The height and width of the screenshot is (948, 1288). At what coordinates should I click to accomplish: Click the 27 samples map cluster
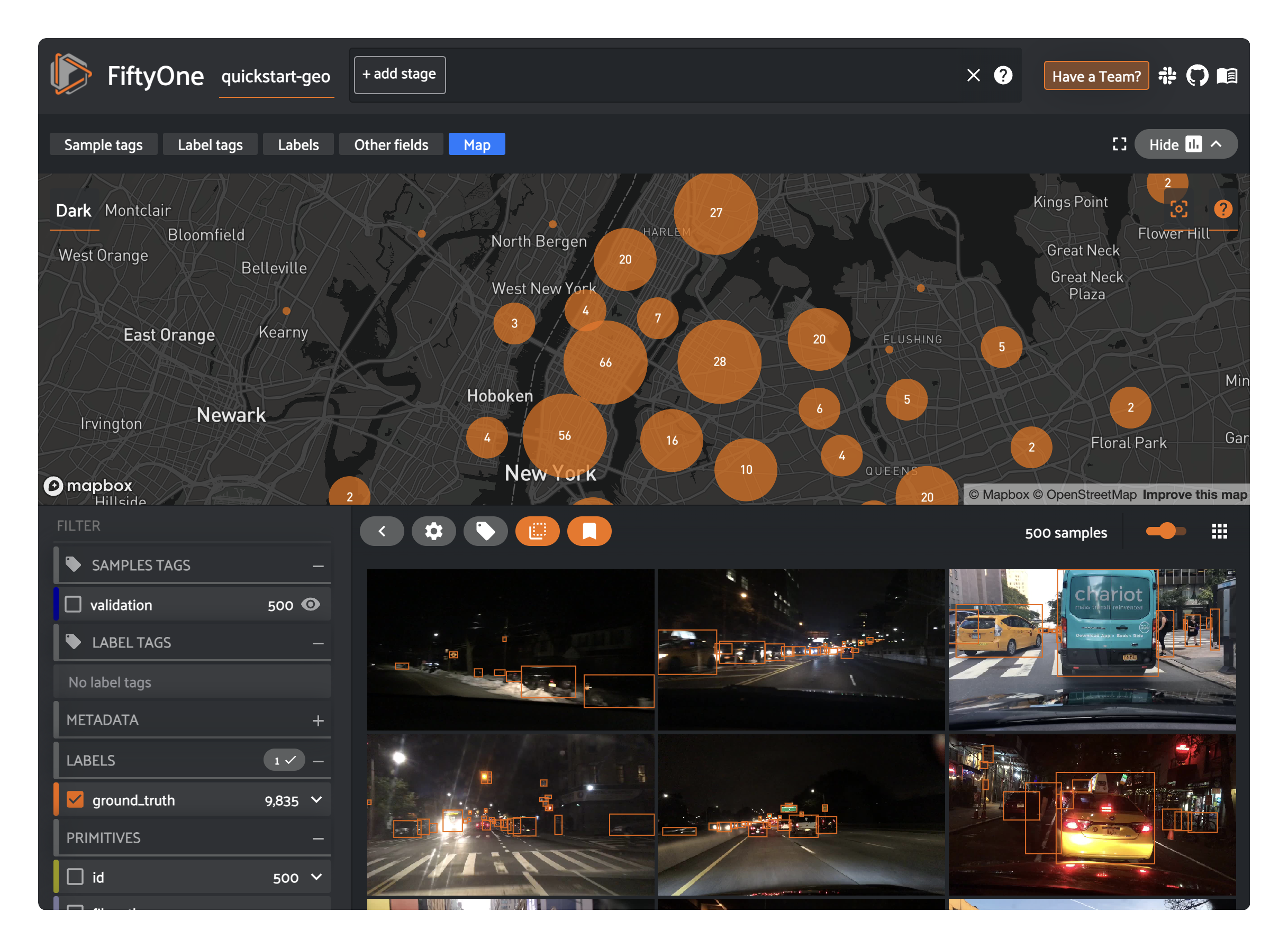pos(716,212)
